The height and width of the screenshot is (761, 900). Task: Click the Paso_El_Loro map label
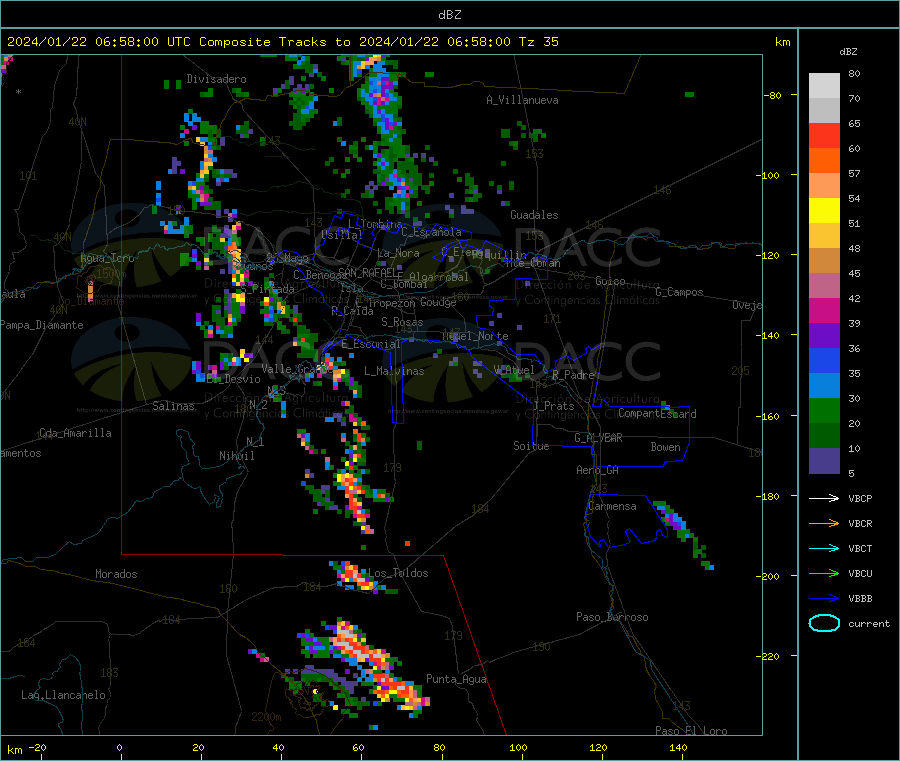coord(692,731)
